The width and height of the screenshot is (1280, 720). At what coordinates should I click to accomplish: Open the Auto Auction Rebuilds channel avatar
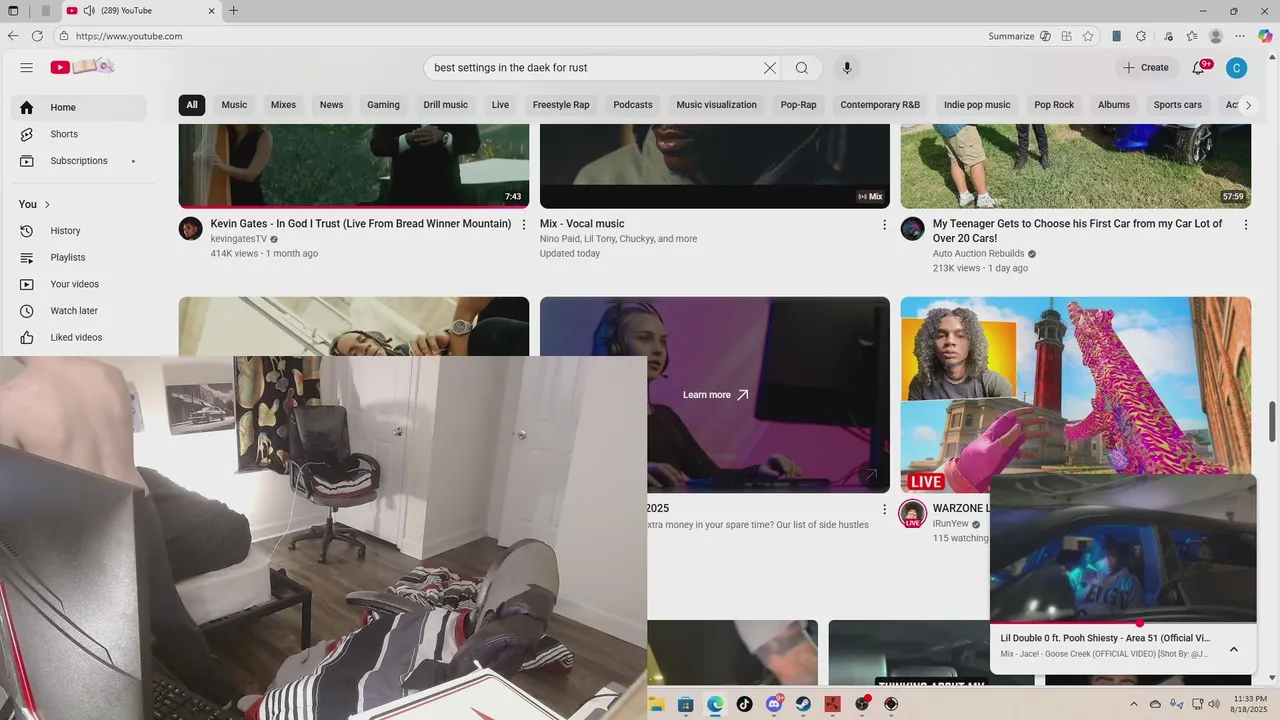(x=913, y=229)
